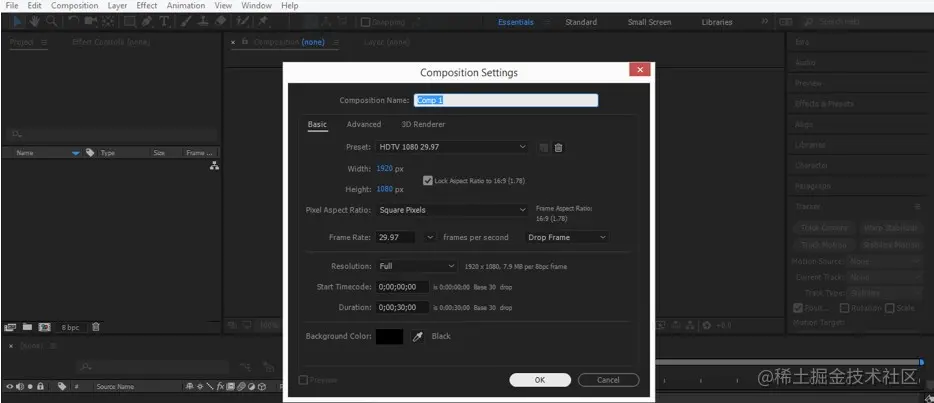
Task: Open the Animation menu
Action: tap(186, 5)
